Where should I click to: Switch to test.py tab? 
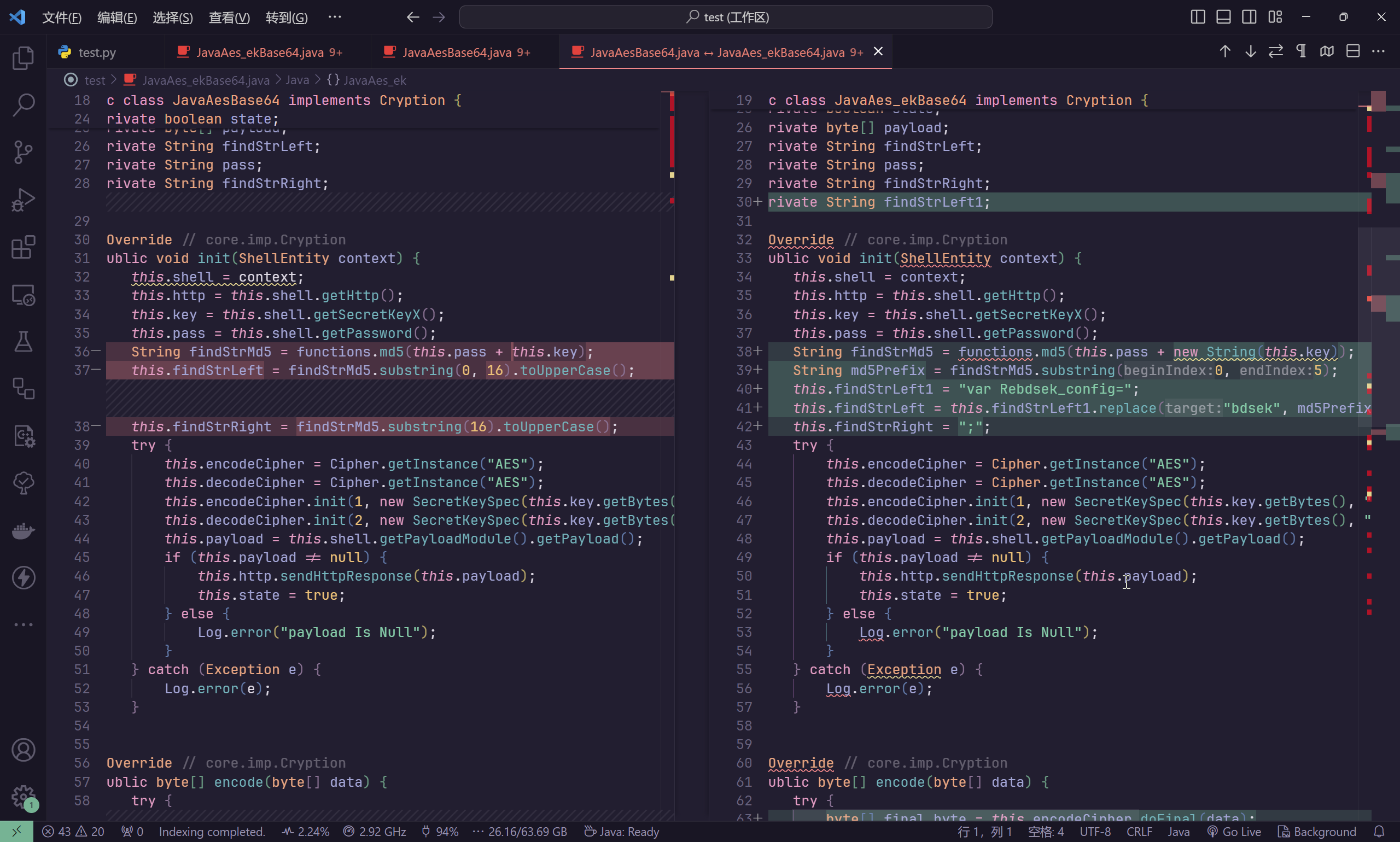(x=106, y=52)
